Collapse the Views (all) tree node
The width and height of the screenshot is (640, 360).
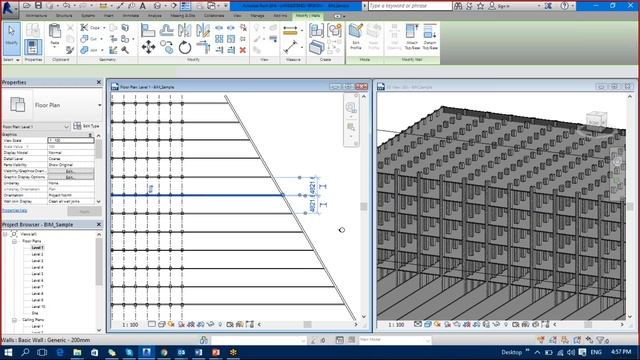5,234
